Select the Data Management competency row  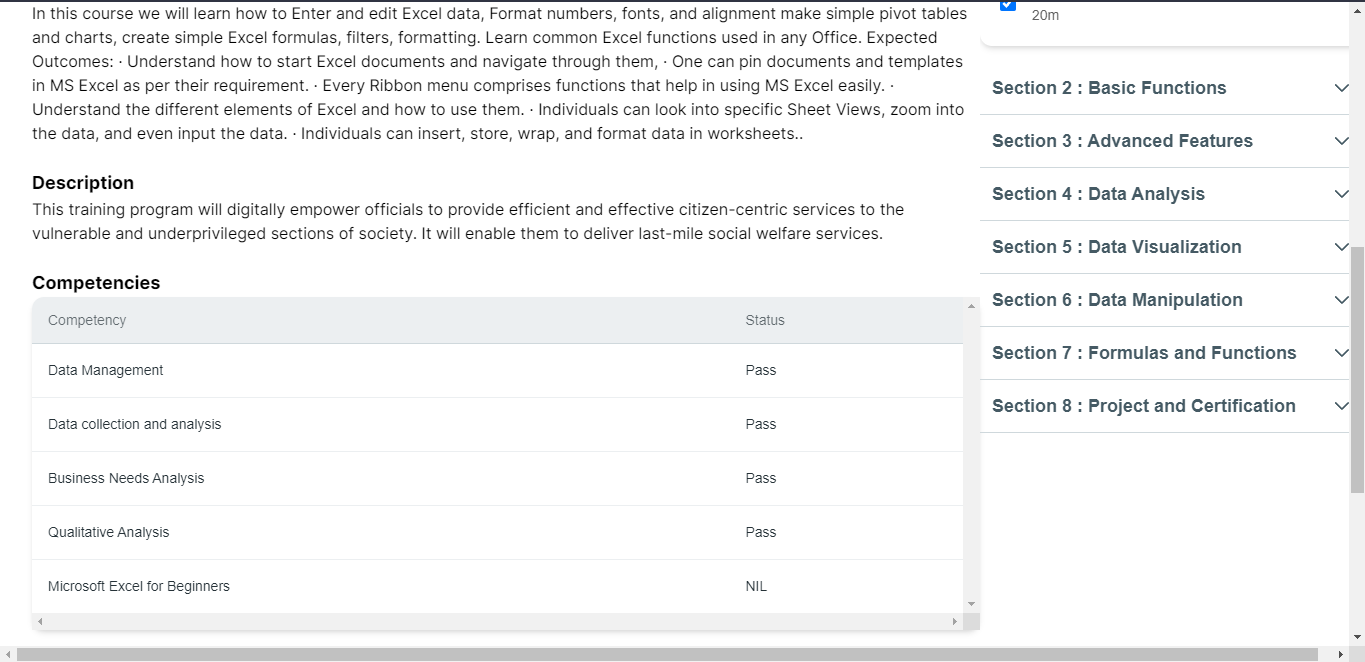click(105, 370)
